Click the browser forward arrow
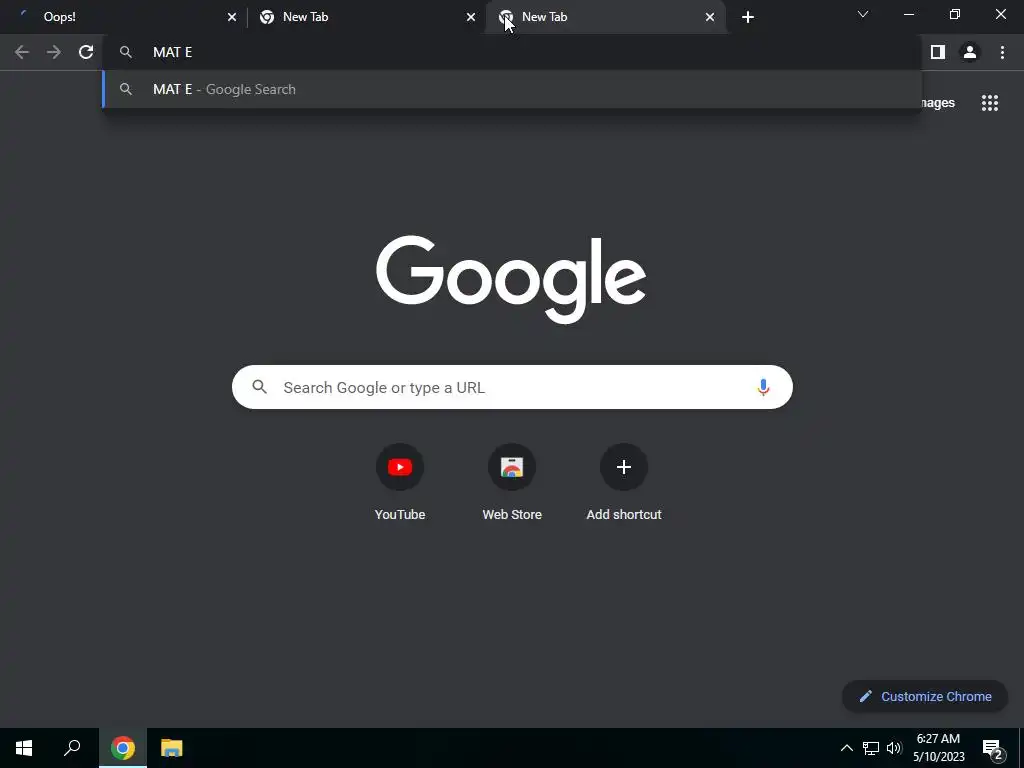This screenshot has width=1024, height=768. tap(54, 52)
